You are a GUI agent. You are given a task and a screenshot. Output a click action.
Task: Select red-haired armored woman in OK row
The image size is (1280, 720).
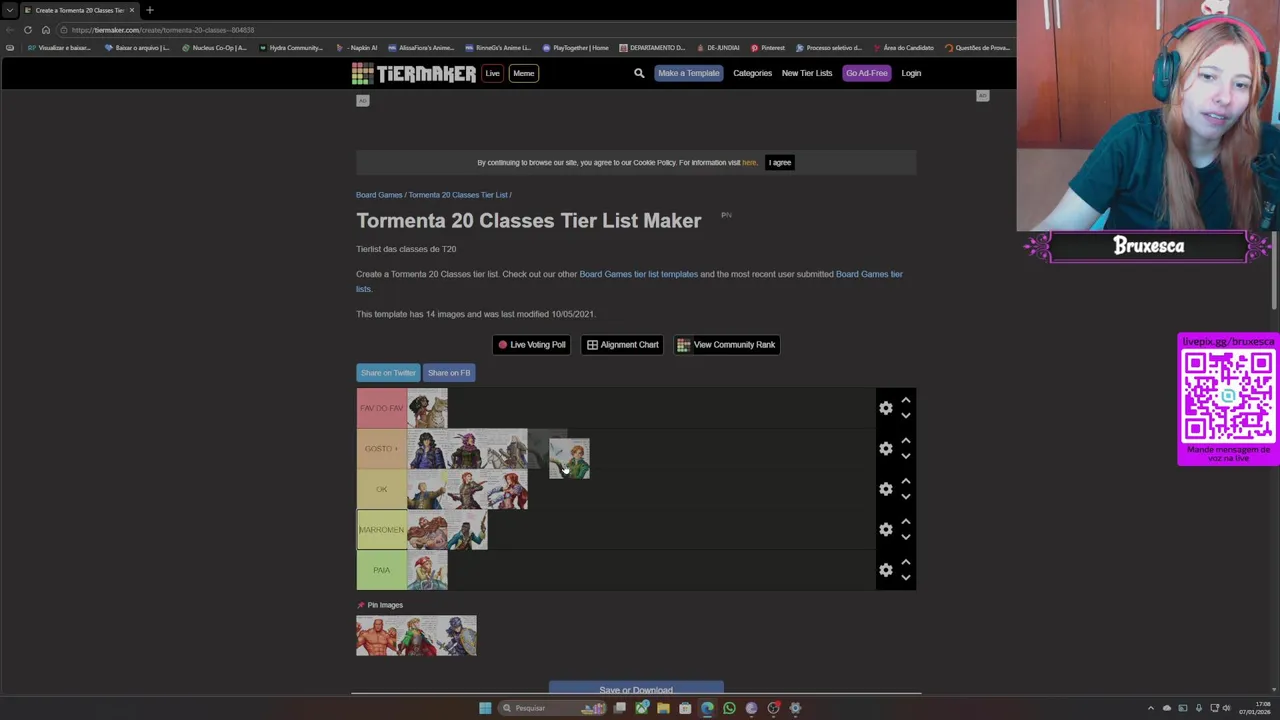[508, 489]
